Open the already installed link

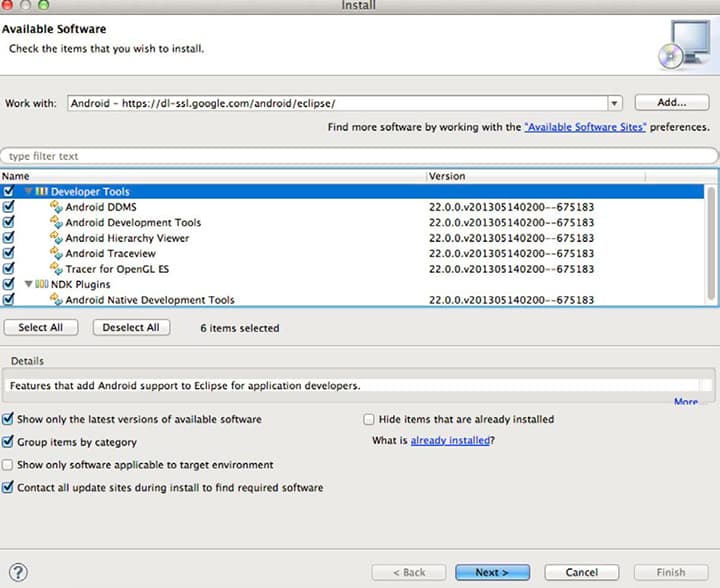(450, 441)
